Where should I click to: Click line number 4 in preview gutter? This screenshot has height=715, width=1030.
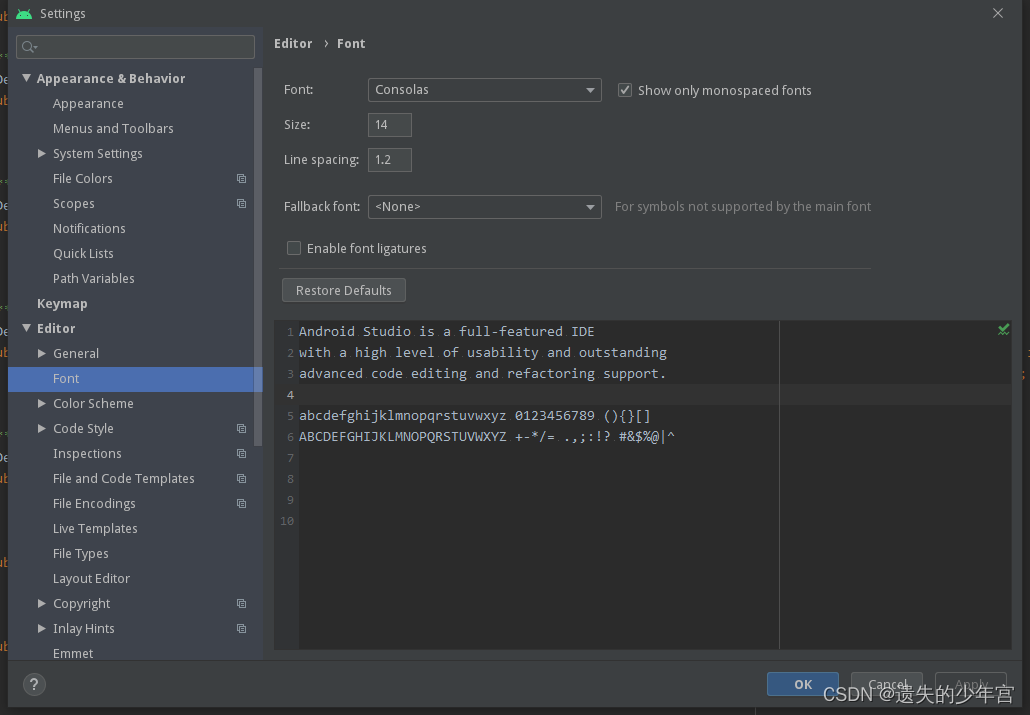click(290, 394)
